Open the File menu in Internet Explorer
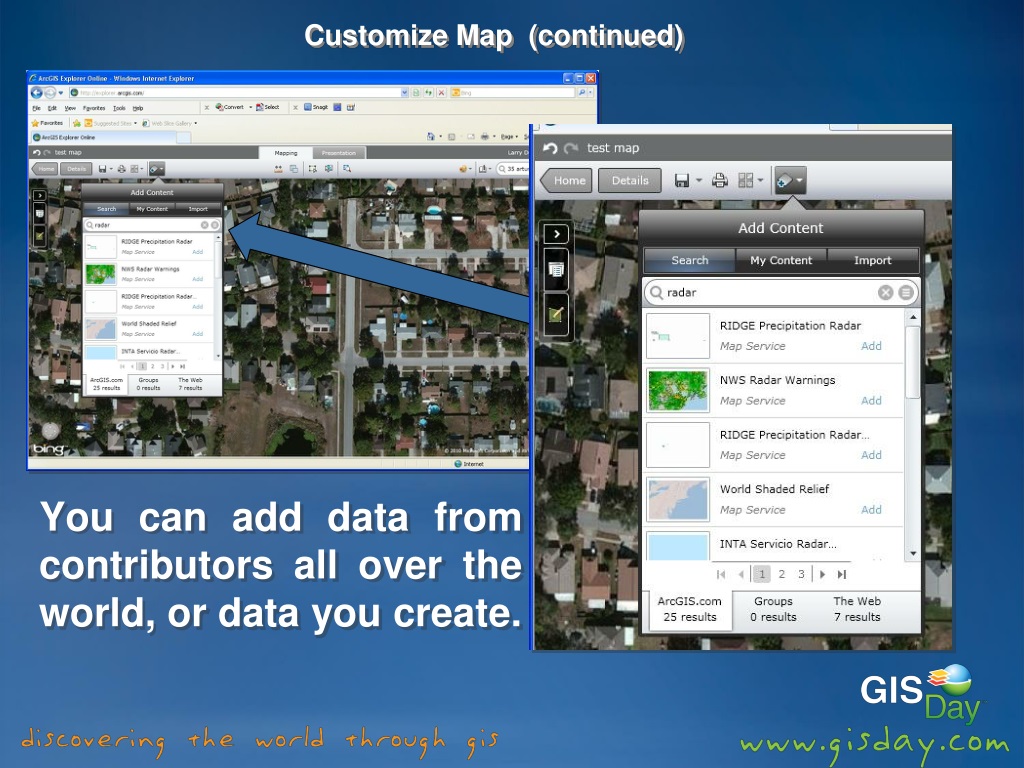The width and height of the screenshot is (1024, 768). click(x=37, y=108)
